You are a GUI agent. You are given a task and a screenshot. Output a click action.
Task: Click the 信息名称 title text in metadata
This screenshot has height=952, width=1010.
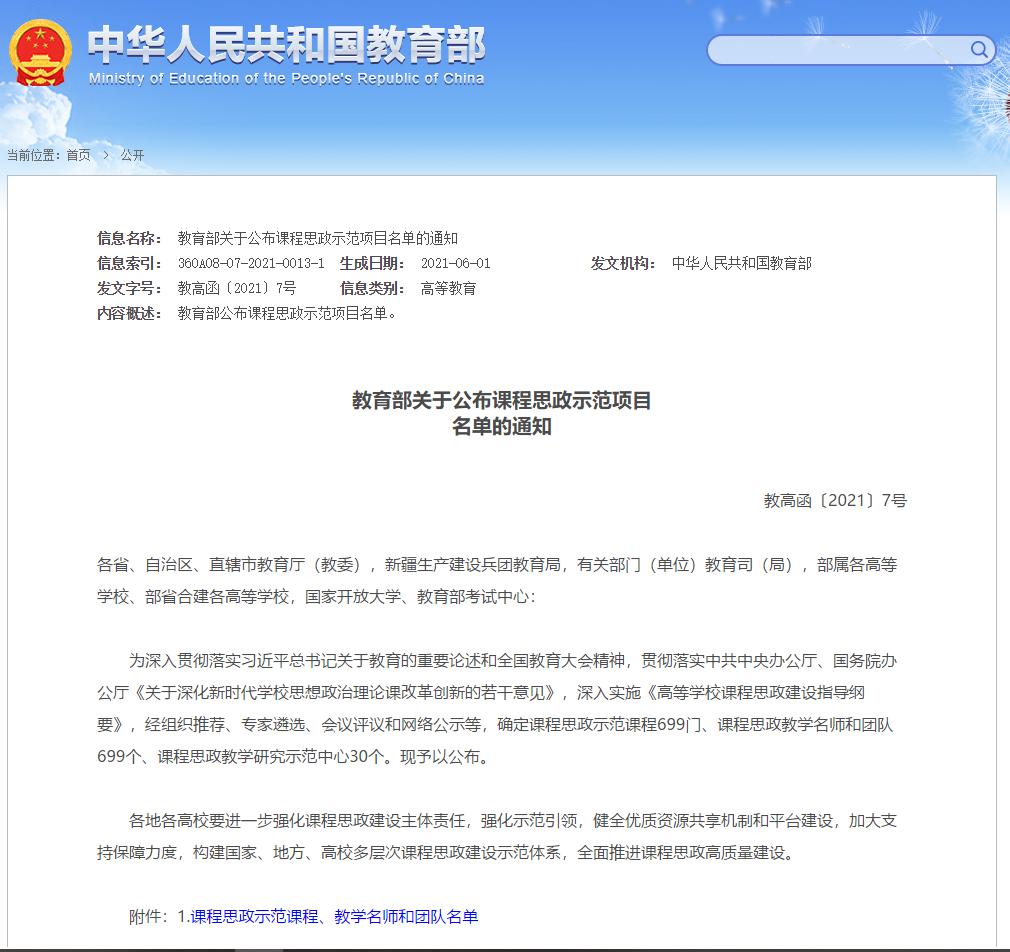click(x=317, y=238)
